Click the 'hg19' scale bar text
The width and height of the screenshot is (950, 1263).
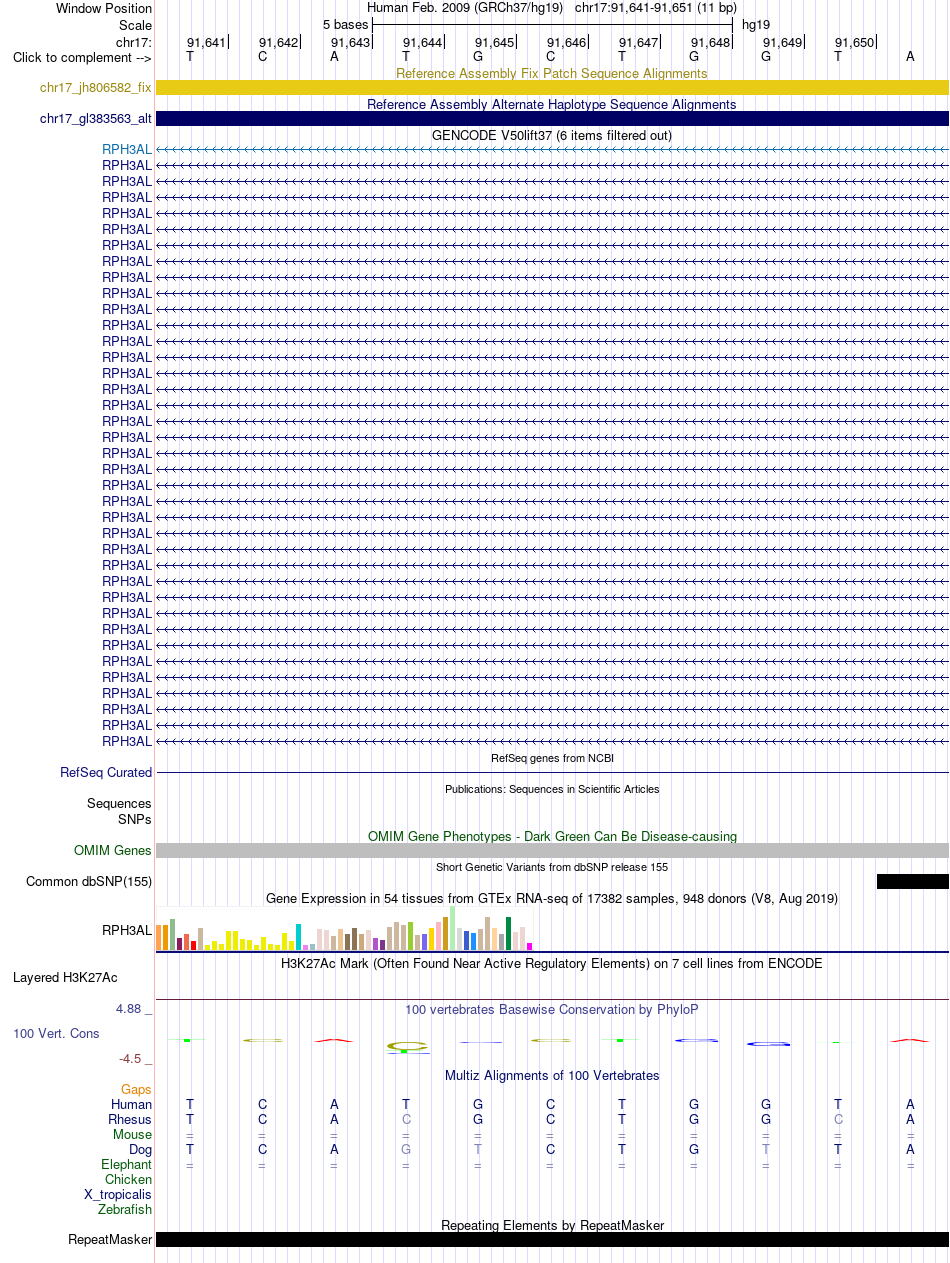pos(756,24)
